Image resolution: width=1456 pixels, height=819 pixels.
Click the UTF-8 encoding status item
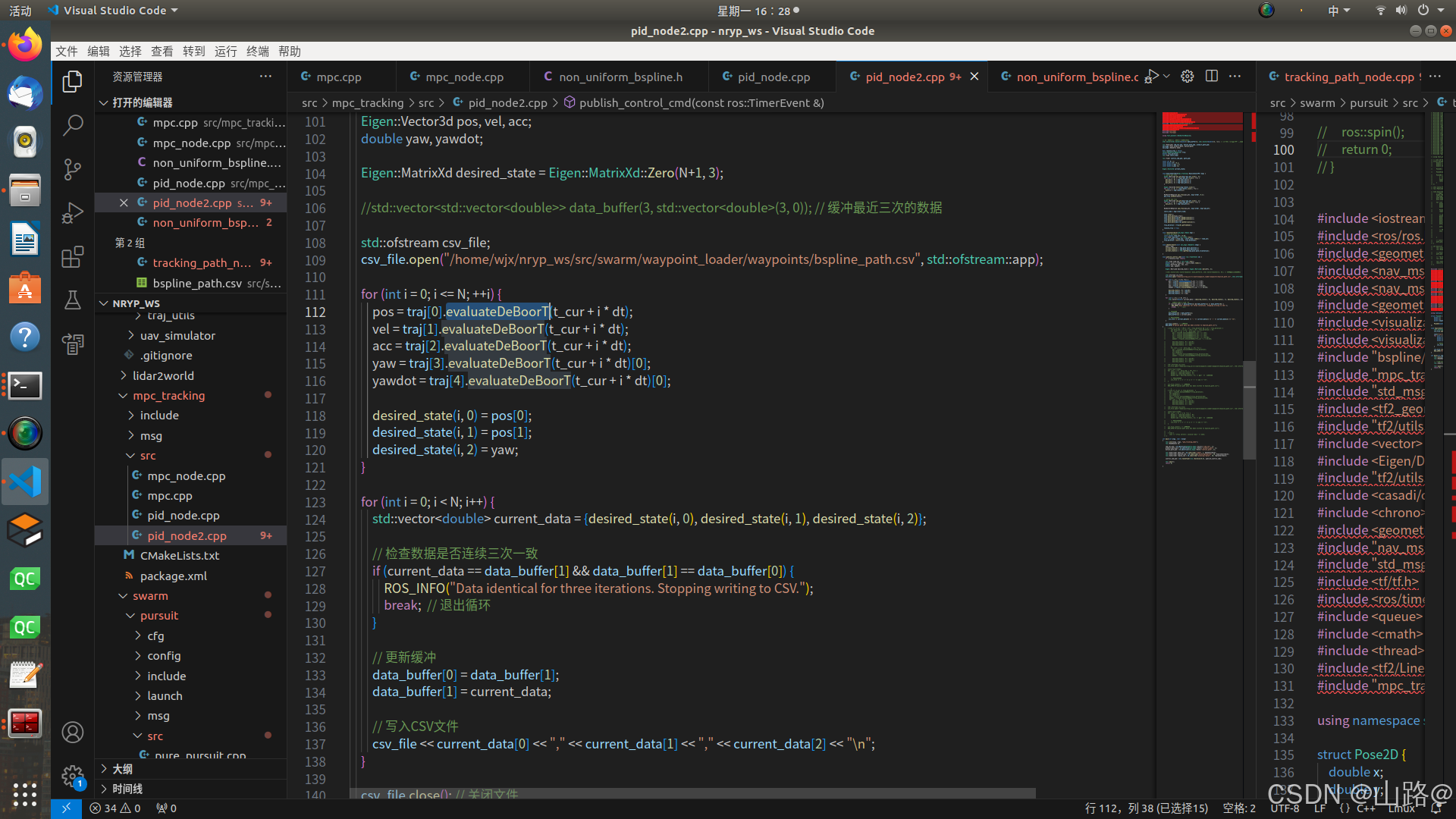click(1285, 808)
